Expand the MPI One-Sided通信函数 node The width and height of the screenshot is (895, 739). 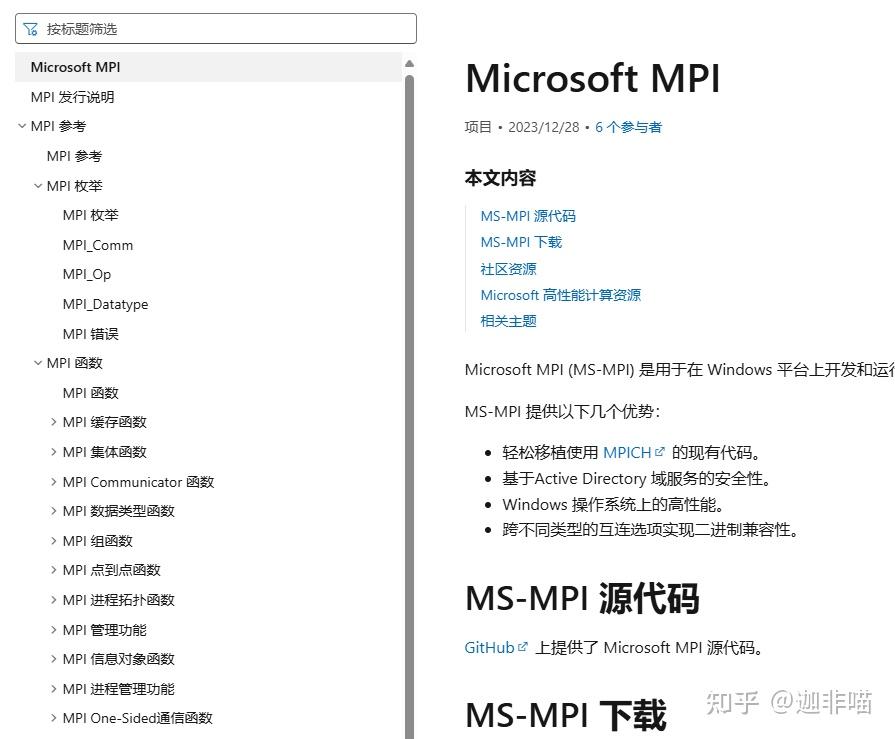53,718
